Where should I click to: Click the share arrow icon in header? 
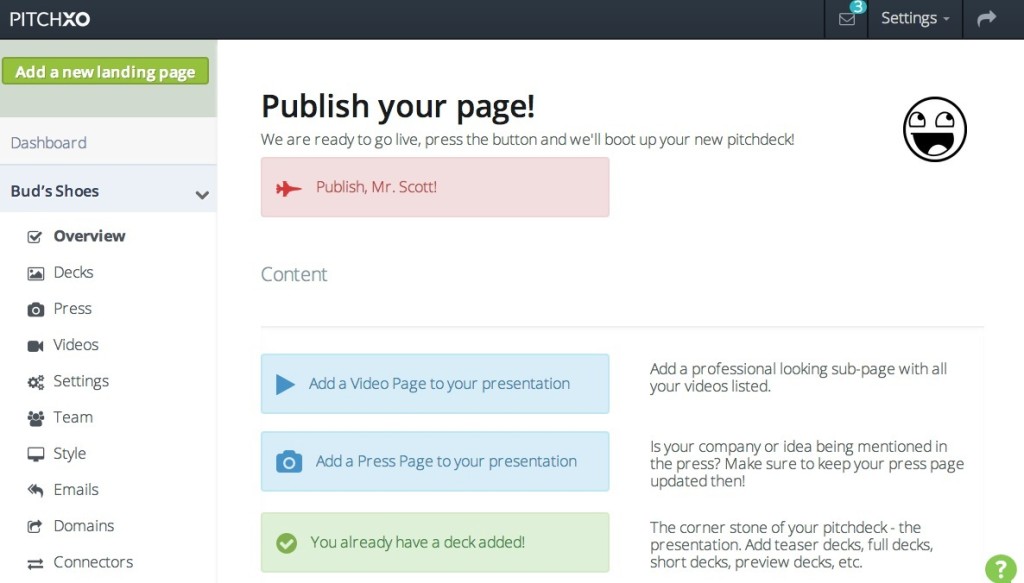pyautogui.click(x=986, y=18)
